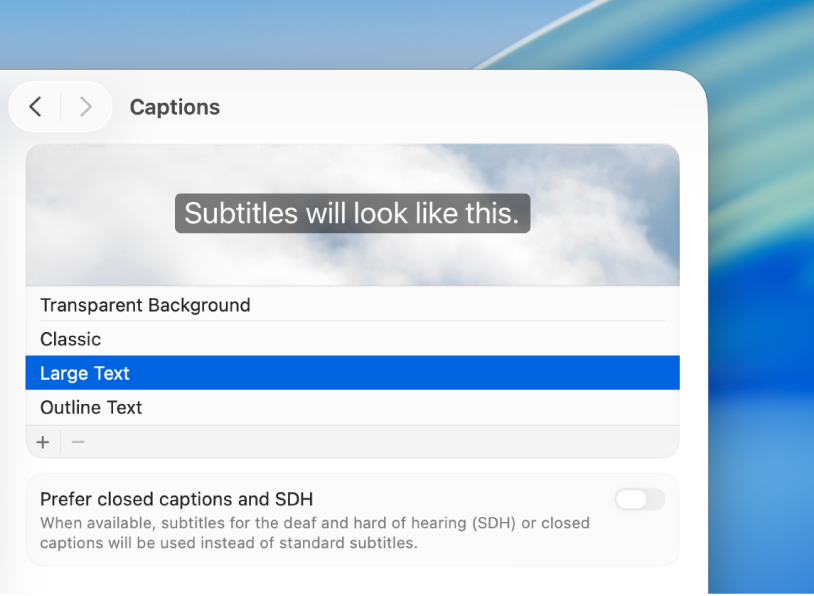Viewport: 814px width, 596px height.
Task: Select the Outline Text caption style
Action: click(x=91, y=407)
